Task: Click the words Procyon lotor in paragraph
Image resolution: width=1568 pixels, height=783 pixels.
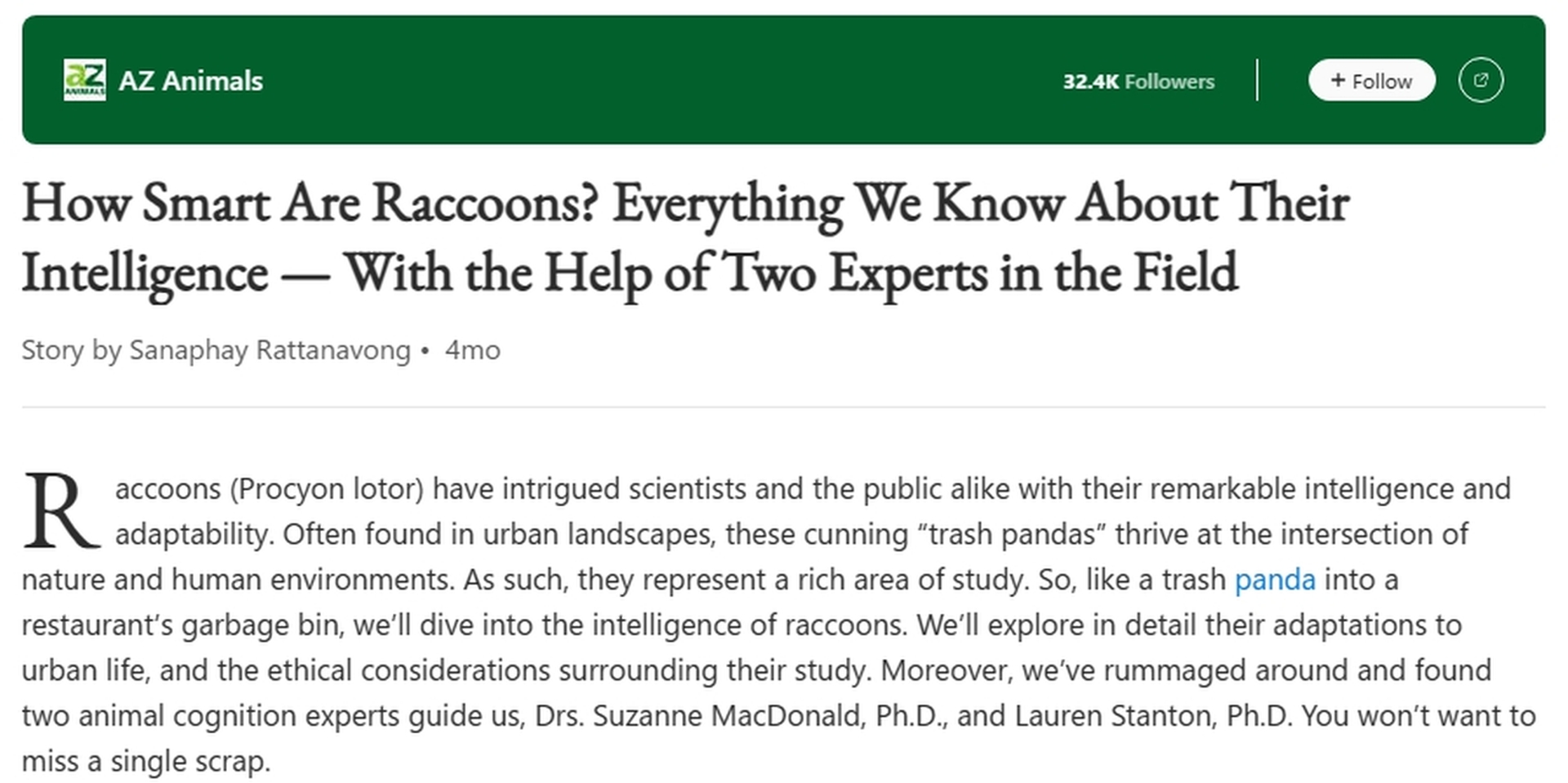Action: [x=327, y=489]
